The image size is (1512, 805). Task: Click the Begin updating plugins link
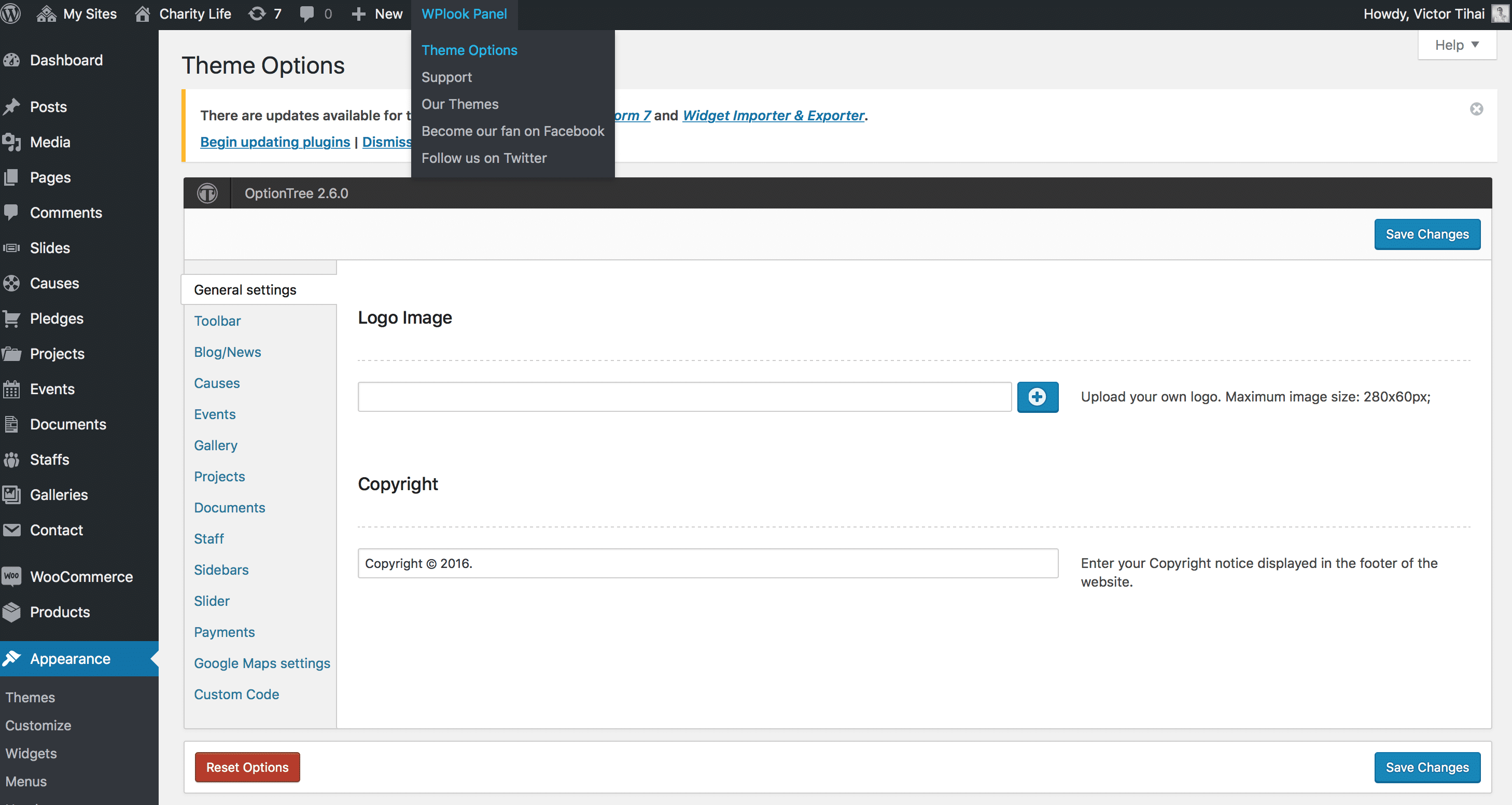tap(275, 142)
